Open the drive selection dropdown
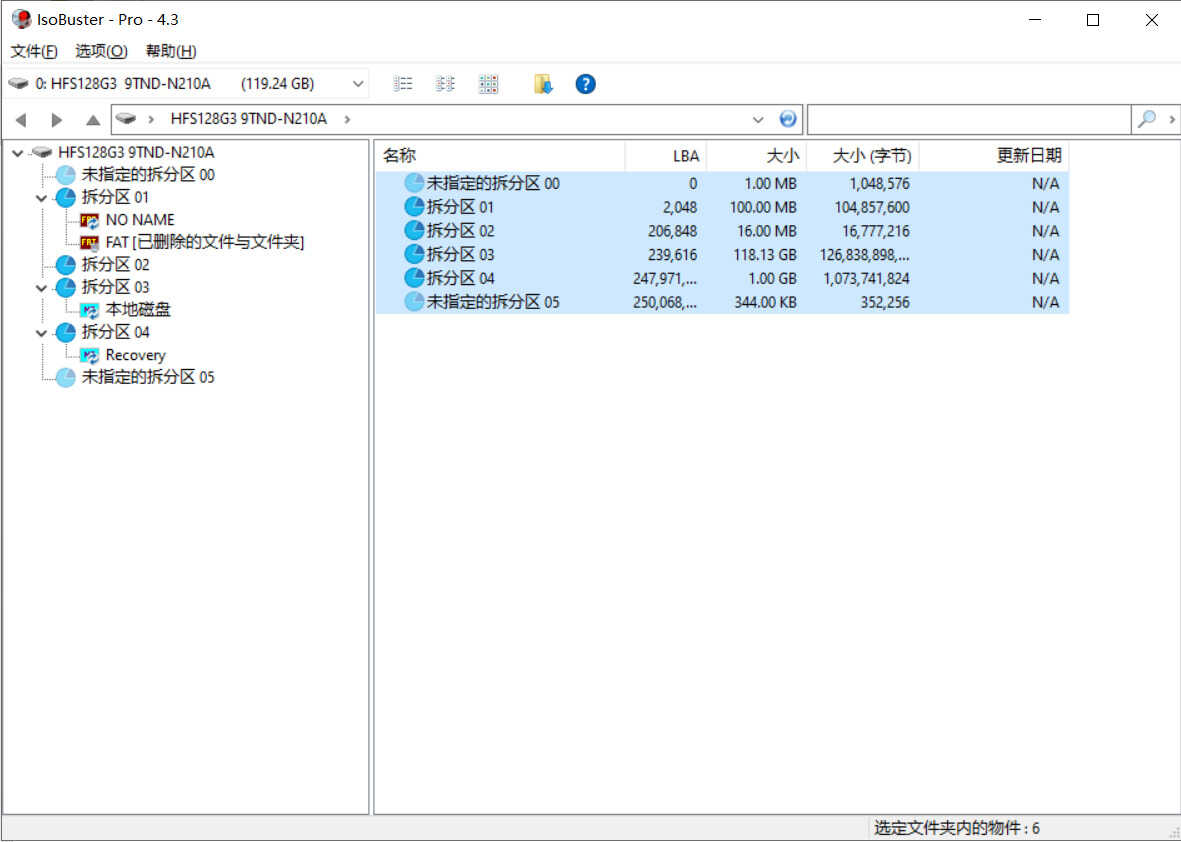 click(x=358, y=84)
